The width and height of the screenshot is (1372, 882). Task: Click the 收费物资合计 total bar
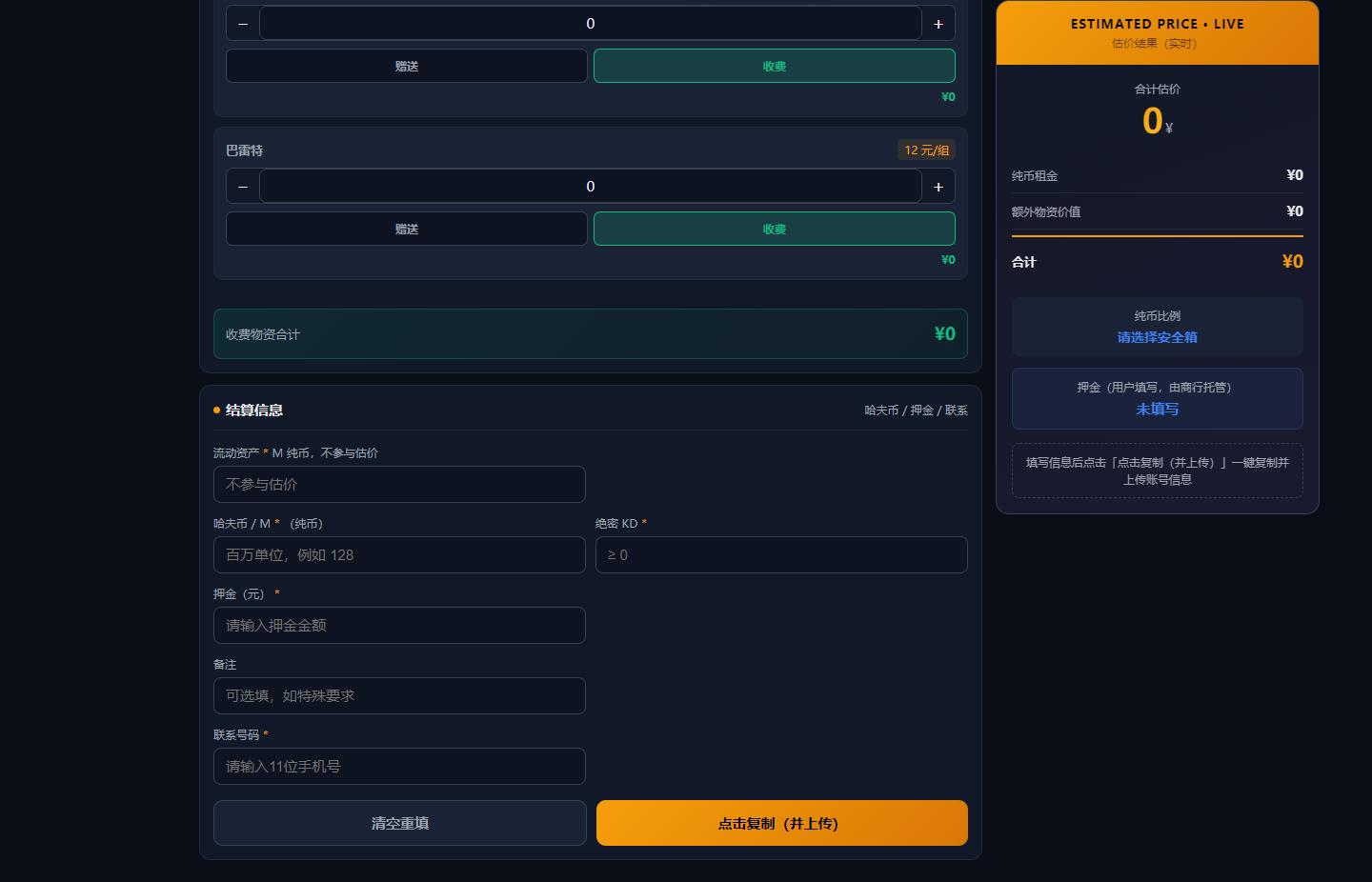[x=591, y=333]
